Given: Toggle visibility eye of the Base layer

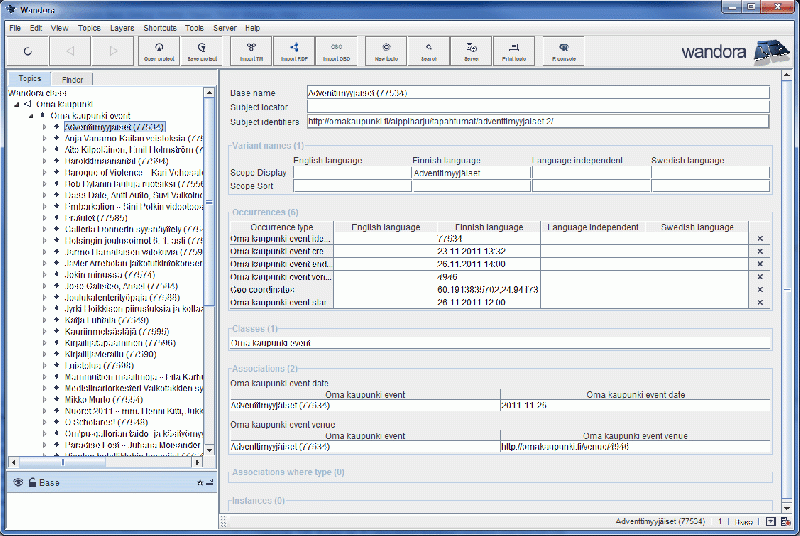Looking at the screenshot, I should 18,483.
